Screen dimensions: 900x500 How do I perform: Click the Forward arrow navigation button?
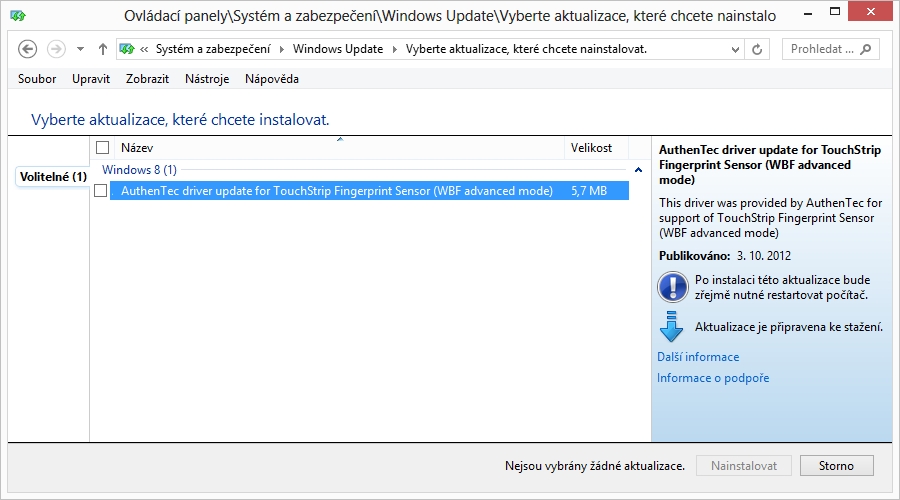point(56,49)
